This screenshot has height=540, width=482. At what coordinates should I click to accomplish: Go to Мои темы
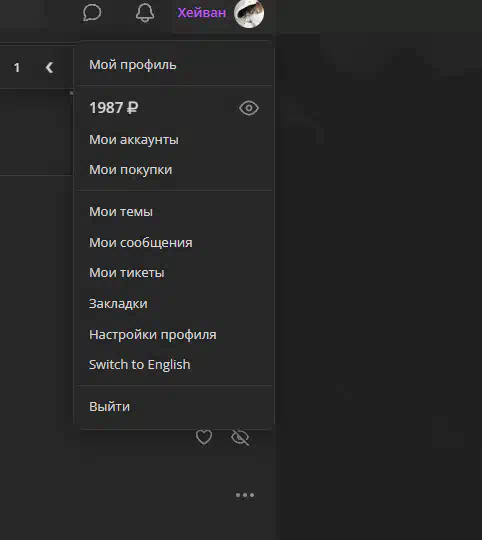[x=120, y=212]
